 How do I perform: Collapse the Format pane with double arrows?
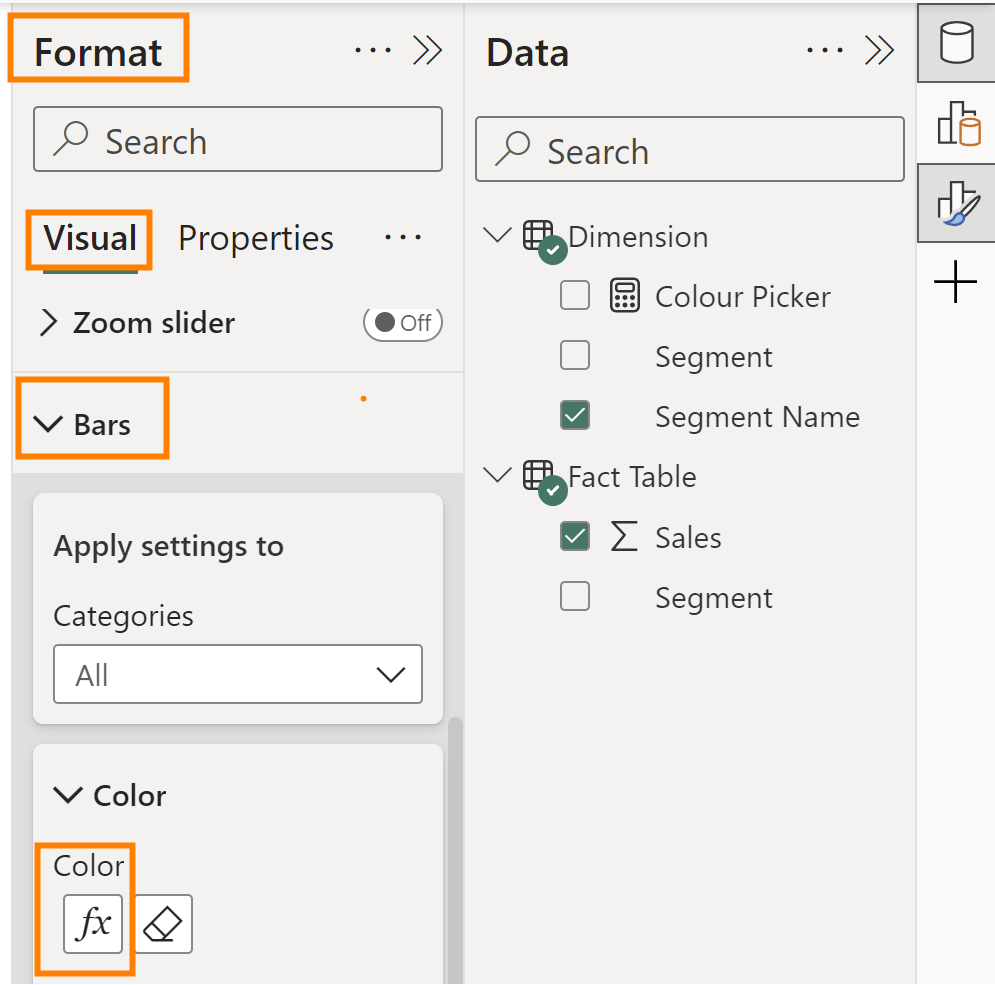click(x=428, y=51)
